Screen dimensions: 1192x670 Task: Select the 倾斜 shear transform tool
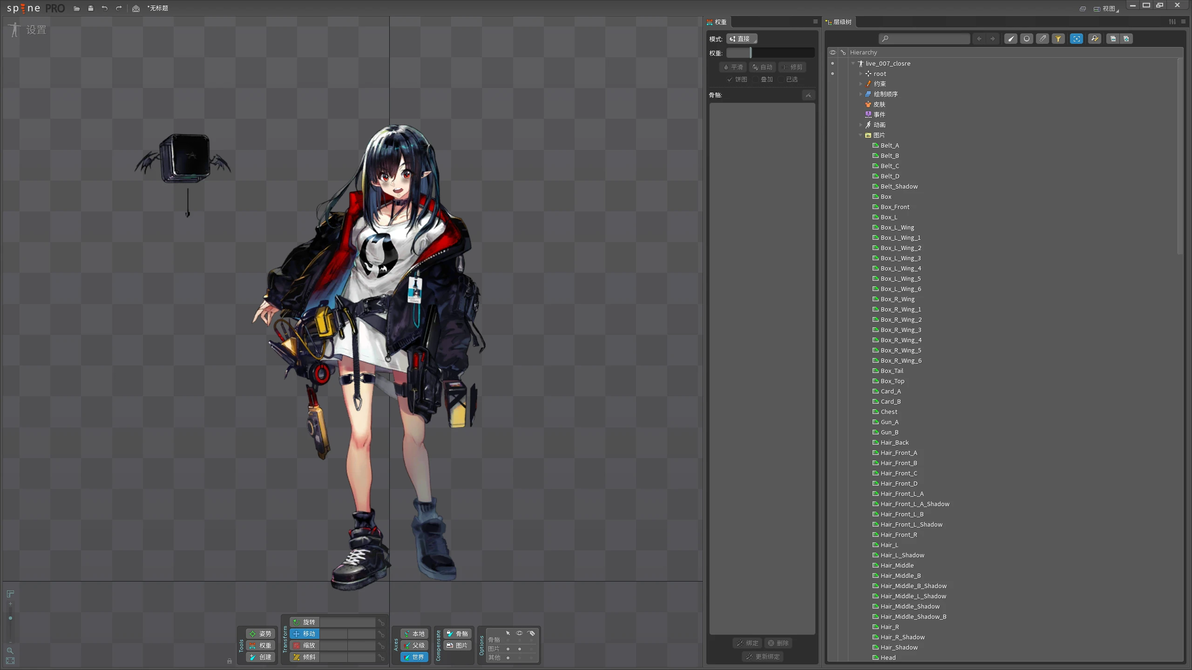pos(304,657)
